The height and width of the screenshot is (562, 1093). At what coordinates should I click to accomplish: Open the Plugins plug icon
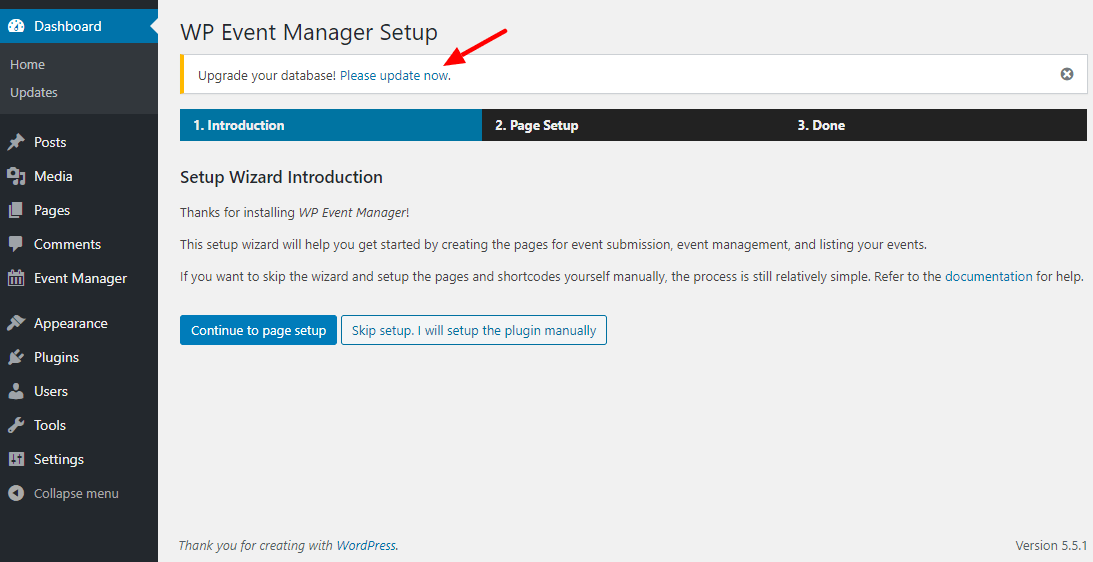[x=16, y=357]
